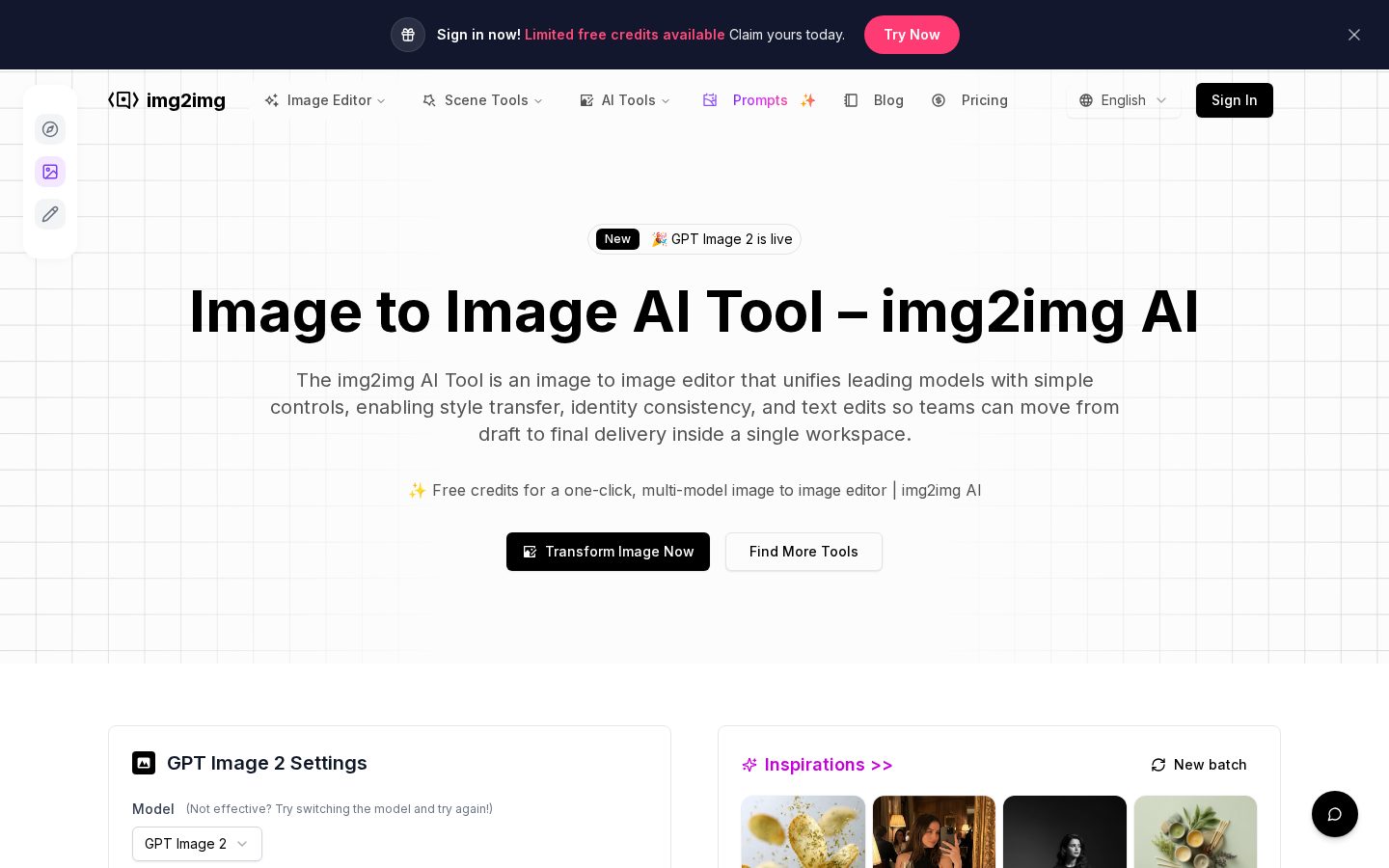Open the food chips inspiration thumbnail

[x=803, y=831]
